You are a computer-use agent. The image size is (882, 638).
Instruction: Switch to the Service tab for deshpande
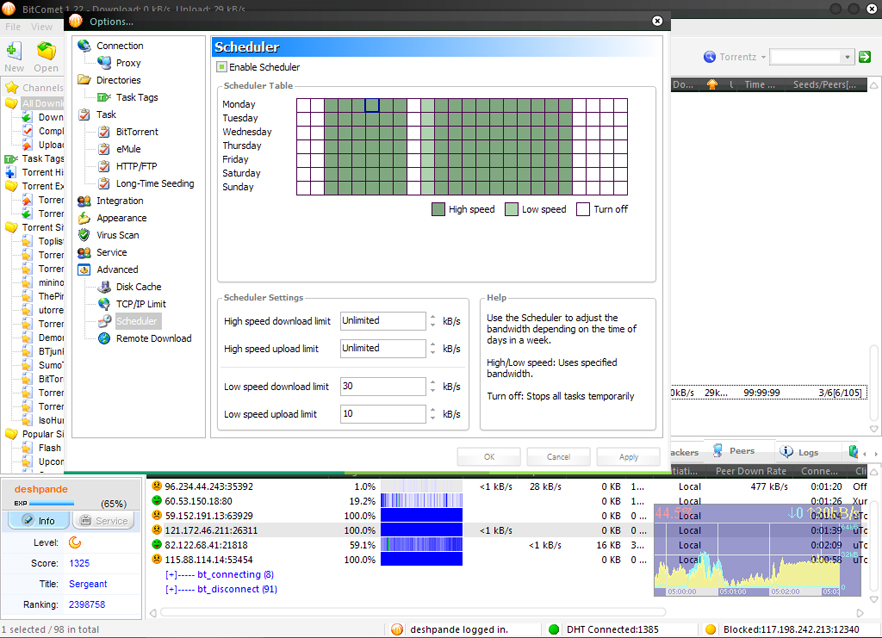coord(105,520)
